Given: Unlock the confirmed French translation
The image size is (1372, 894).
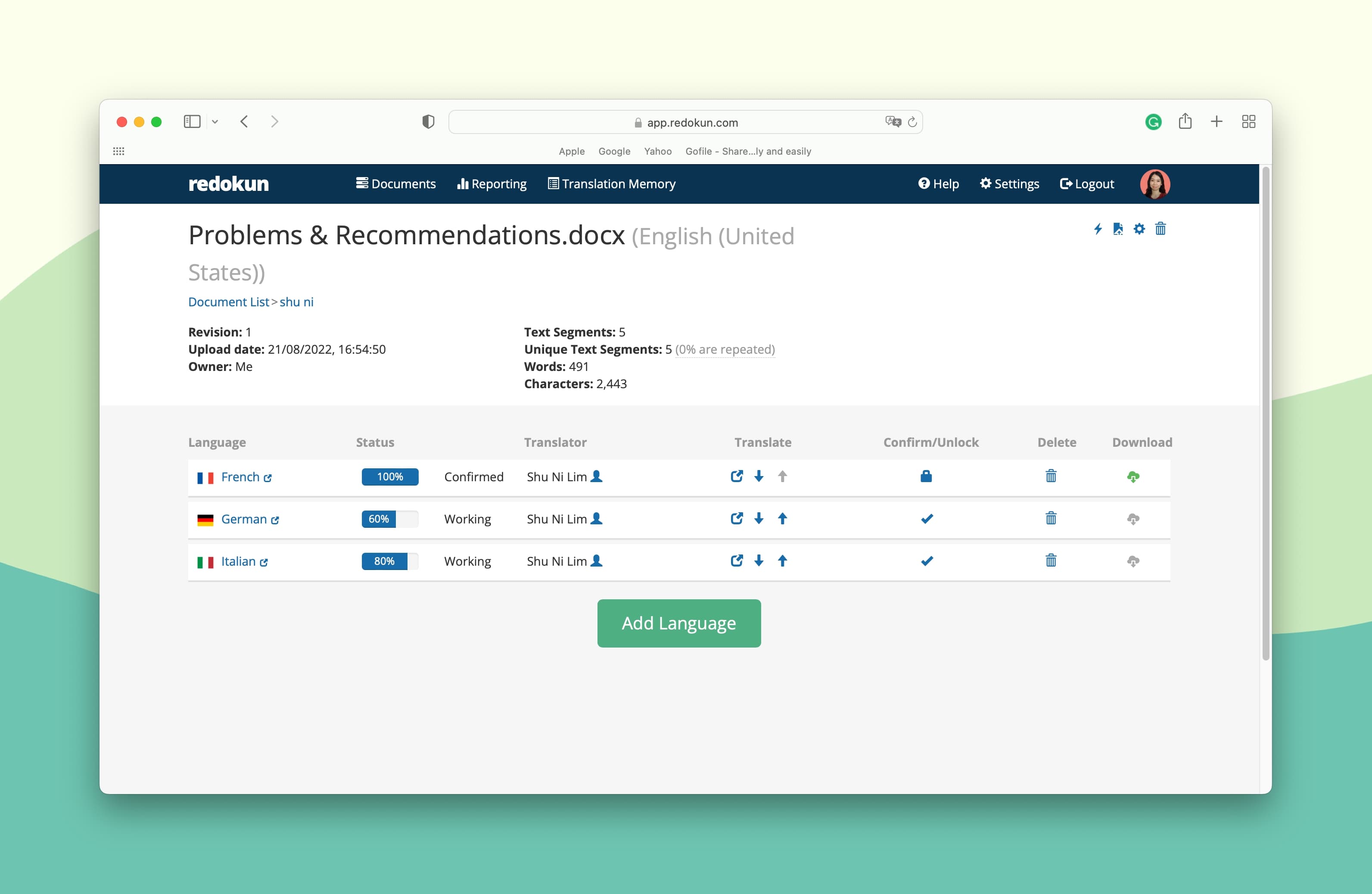Looking at the screenshot, I should (x=926, y=476).
